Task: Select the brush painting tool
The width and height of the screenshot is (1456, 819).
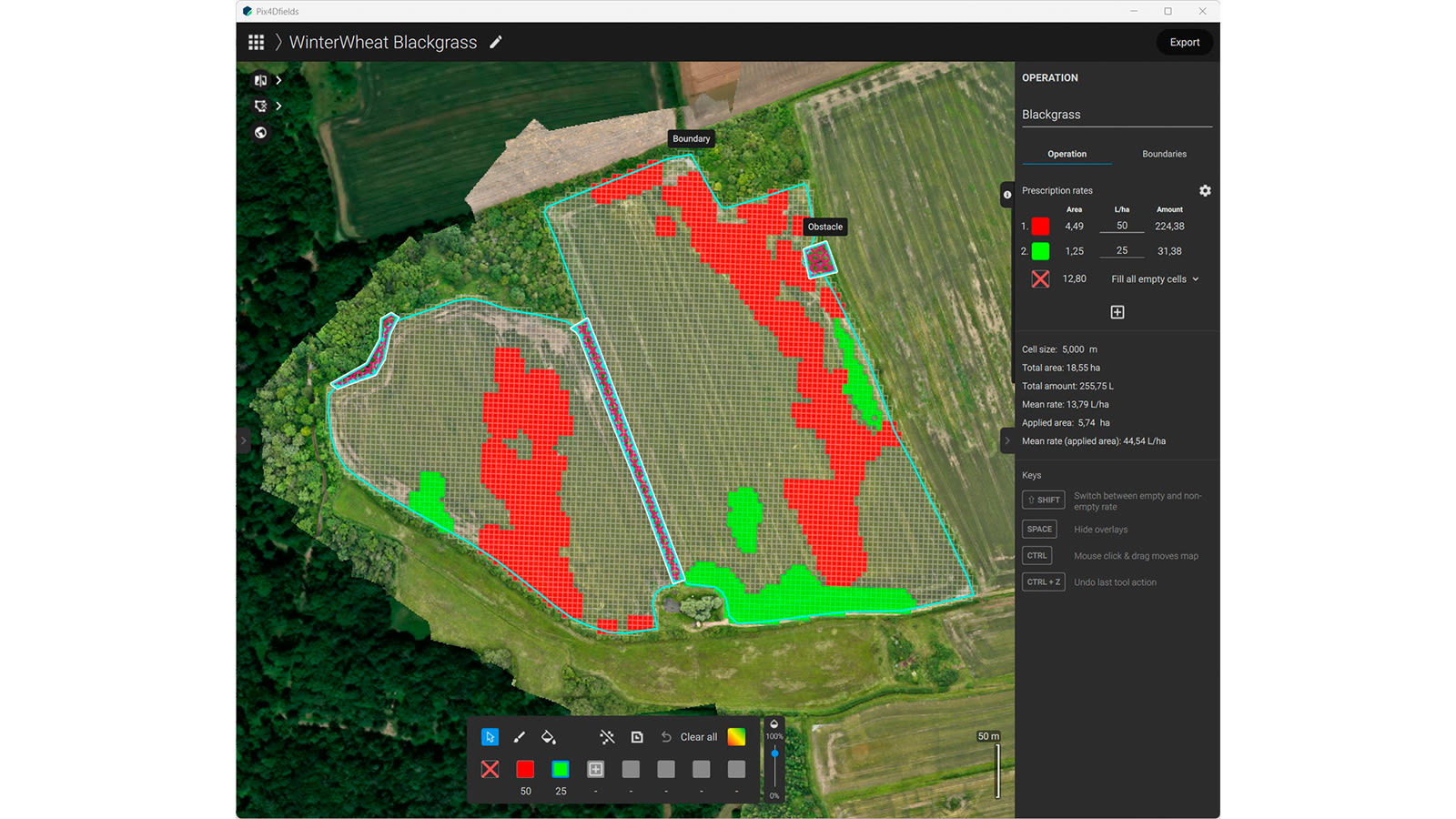Action: click(520, 737)
